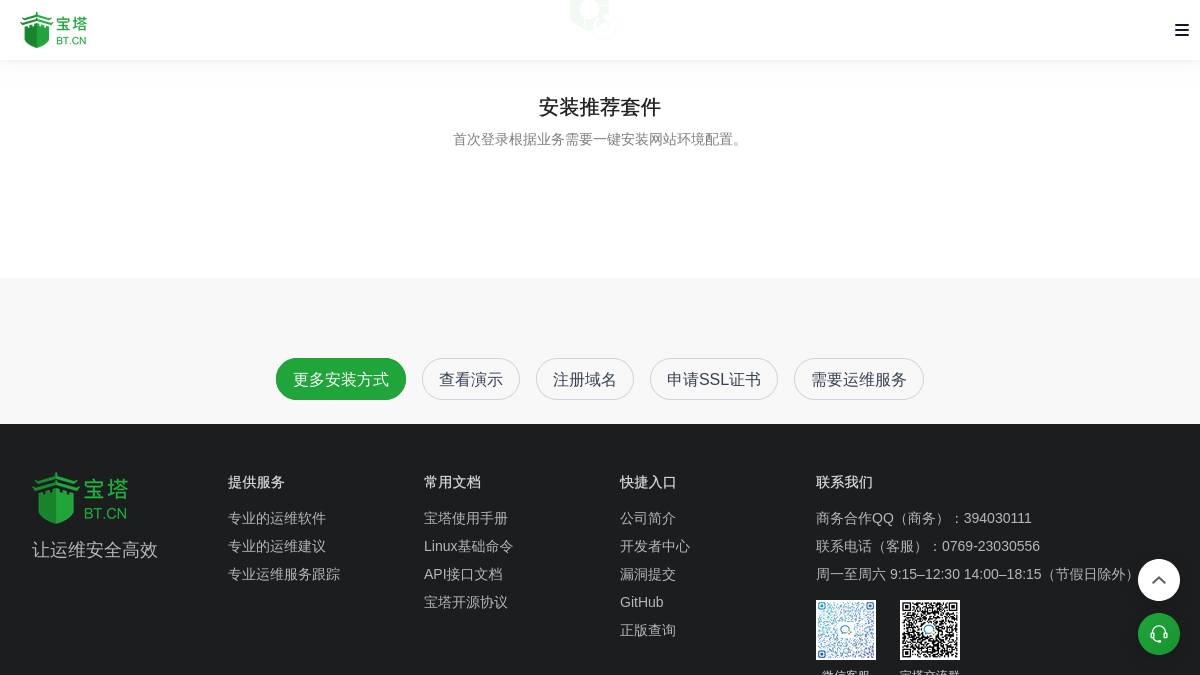Image resolution: width=1200 pixels, height=675 pixels.
Task: Click the 商务合作QQ number text
Action: pyautogui.click(x=924, y=518)
